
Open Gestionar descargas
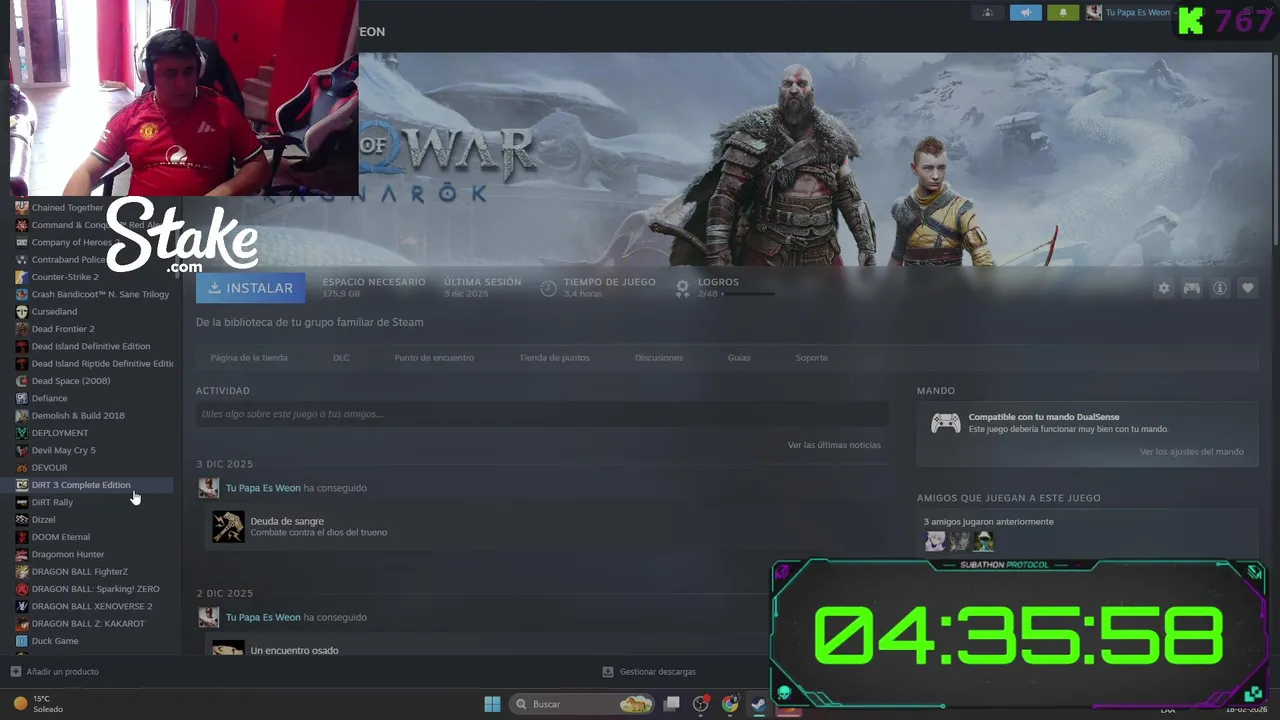(x=657, y=672)
